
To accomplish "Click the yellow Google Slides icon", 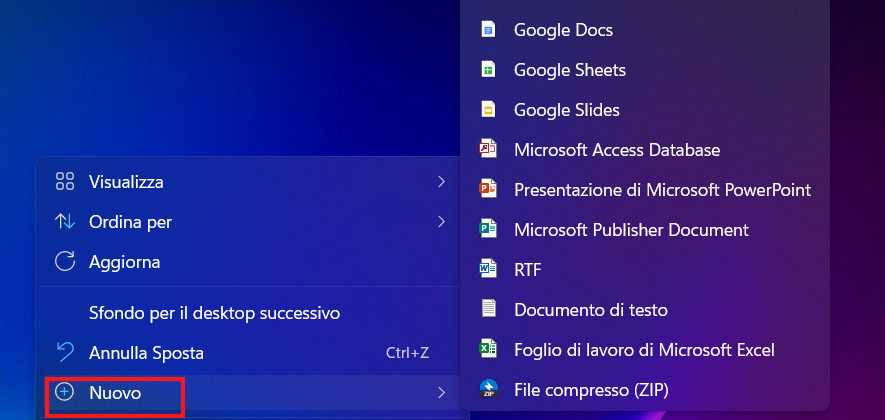I will pos(488,110).
